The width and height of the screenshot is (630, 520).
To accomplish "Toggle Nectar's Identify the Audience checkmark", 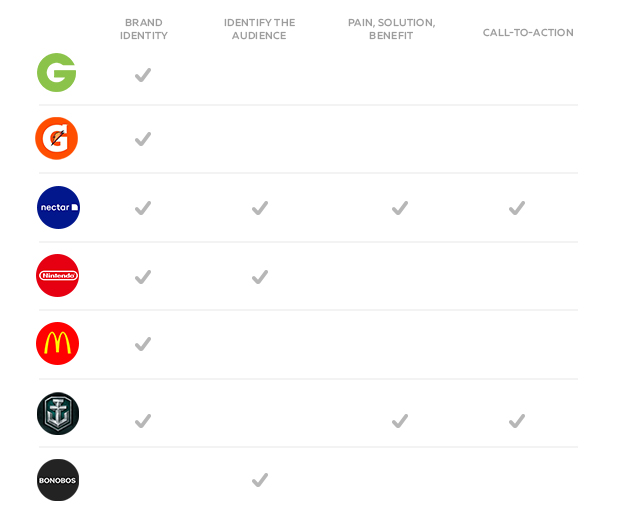I will (260, 208).
